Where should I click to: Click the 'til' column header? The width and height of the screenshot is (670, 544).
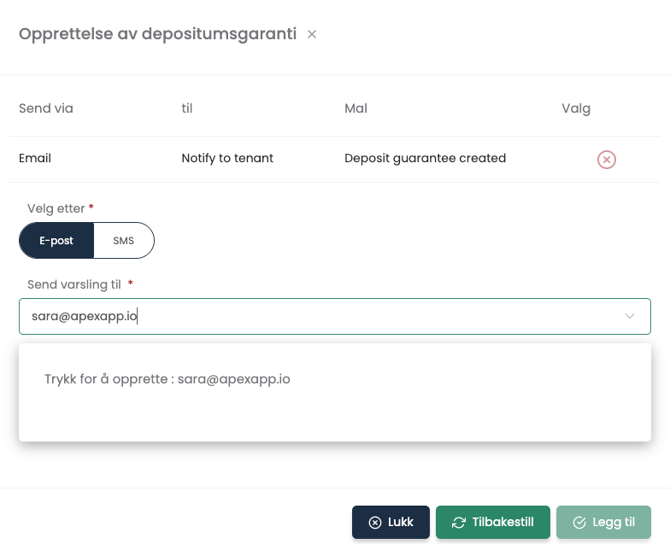coord(187,108)
